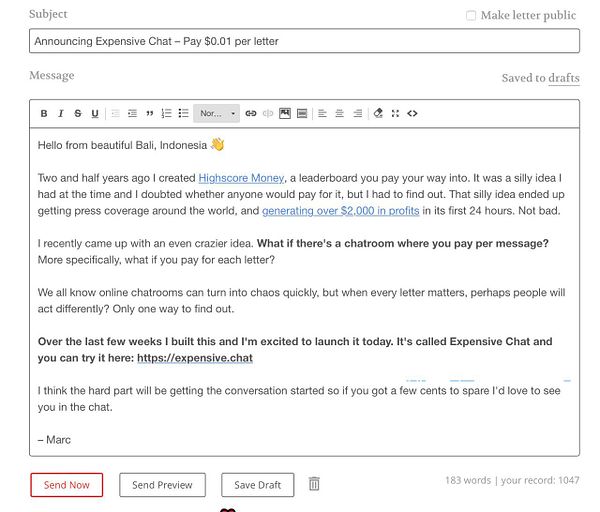600x512 pixels.
Task: Open the generating over $2,000 in profits link
Action: pyautogui.click(x=341, y=211)
